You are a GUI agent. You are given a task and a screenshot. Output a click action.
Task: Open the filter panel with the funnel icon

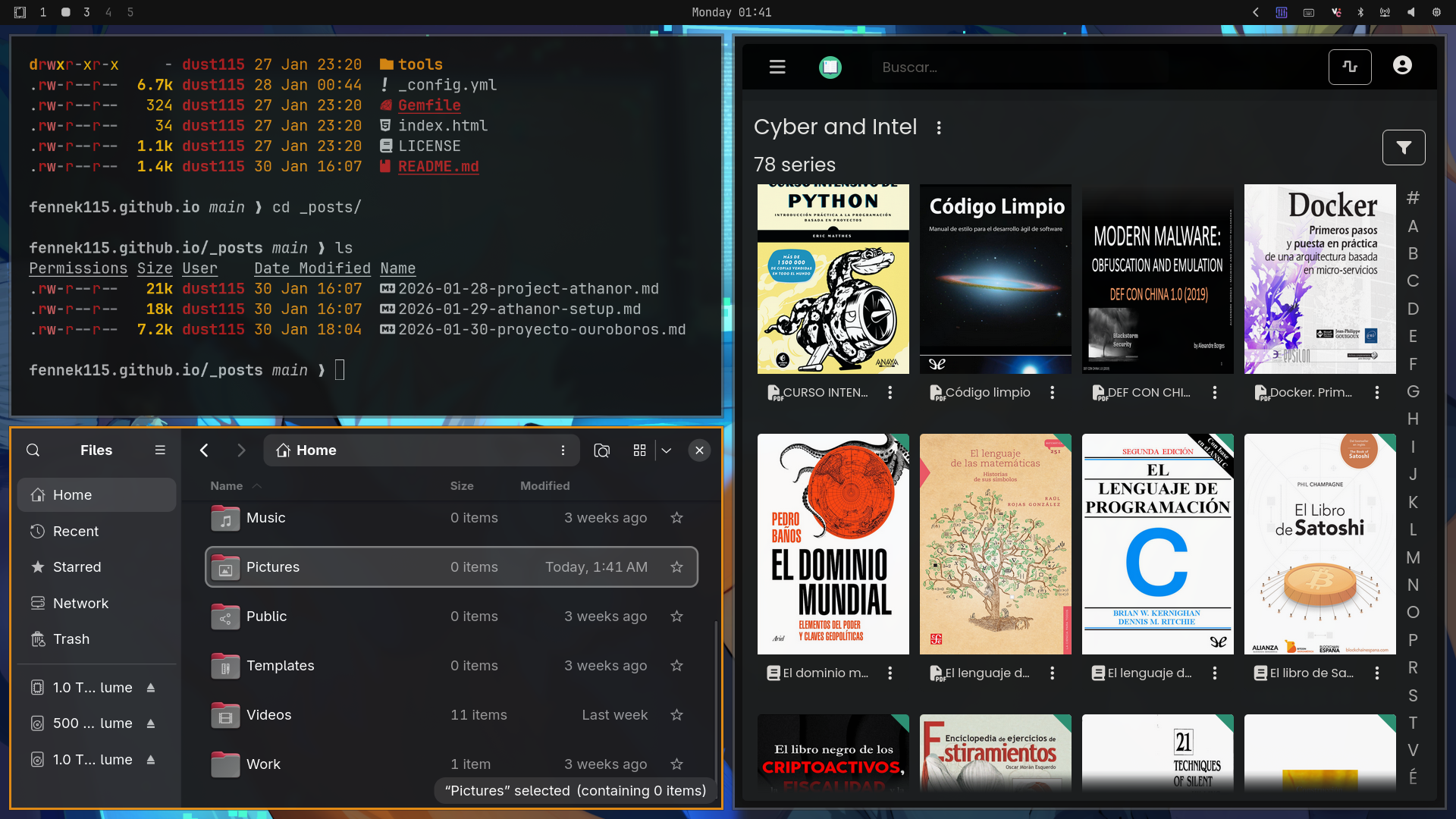tap(1404, 147)
